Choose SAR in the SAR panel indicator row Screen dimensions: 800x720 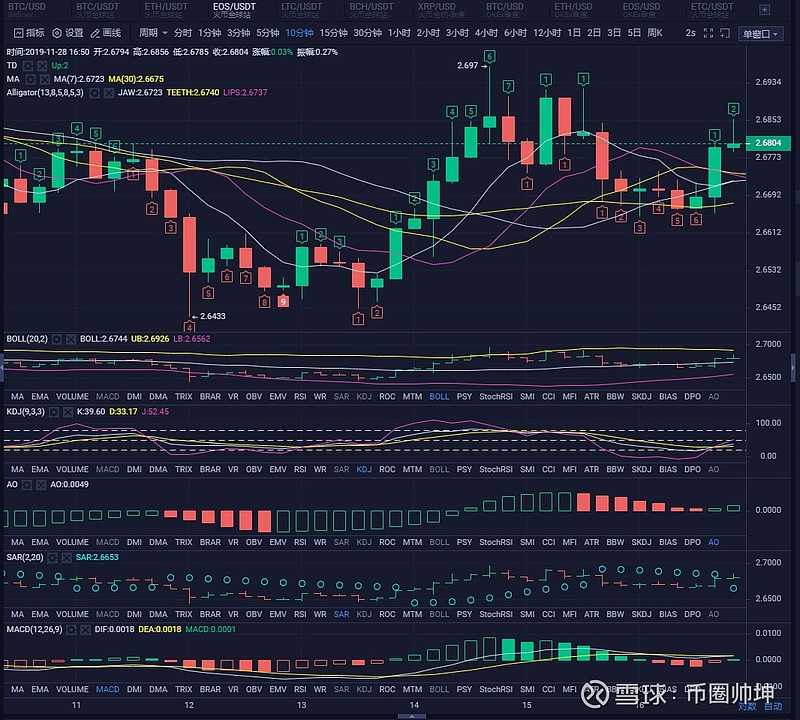[341, 614]
